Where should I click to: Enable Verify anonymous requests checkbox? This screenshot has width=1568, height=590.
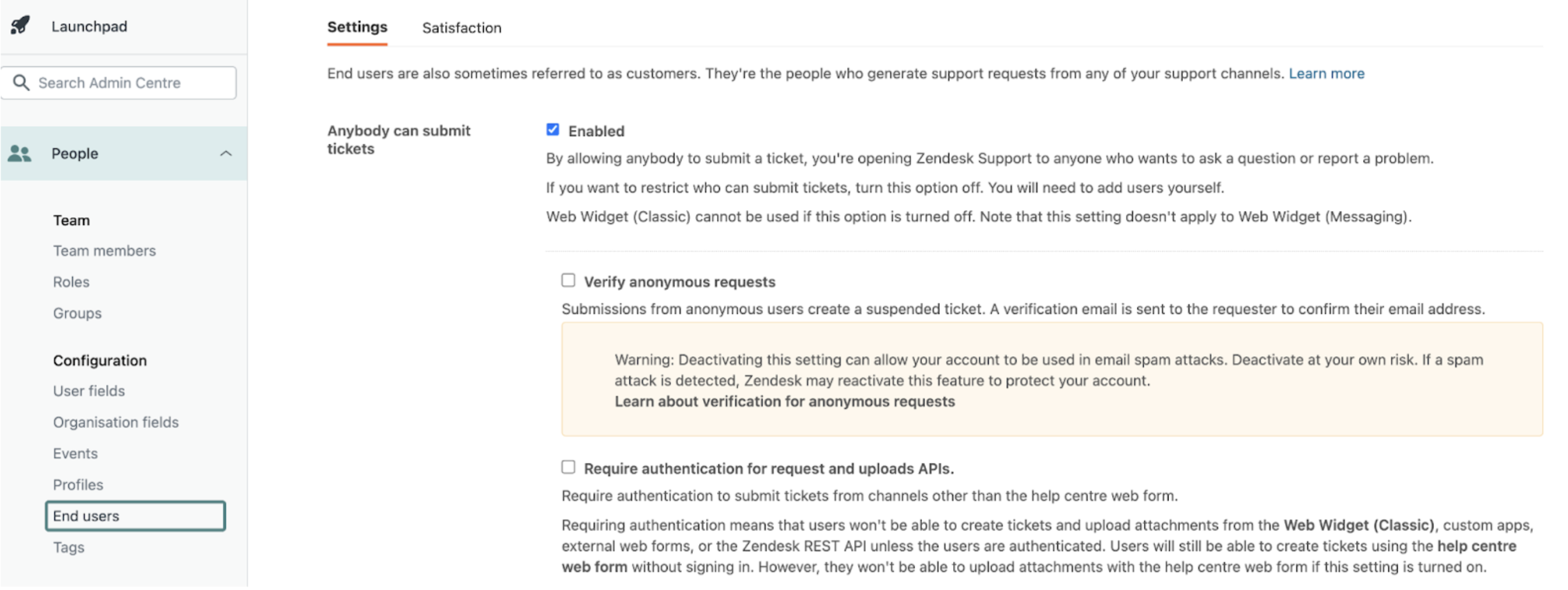pos(568,281)
